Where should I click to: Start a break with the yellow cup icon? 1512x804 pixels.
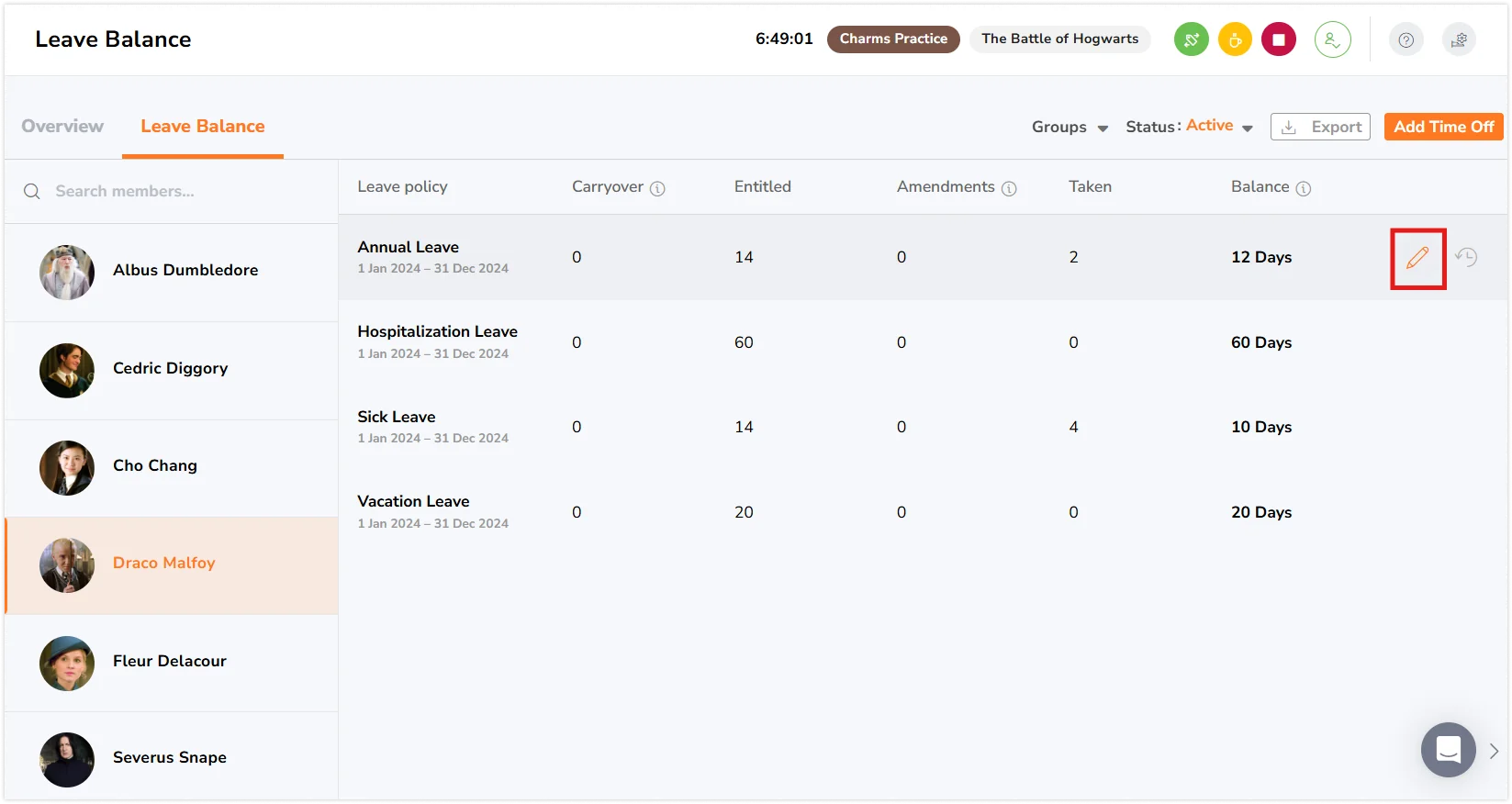point(1235,39)
